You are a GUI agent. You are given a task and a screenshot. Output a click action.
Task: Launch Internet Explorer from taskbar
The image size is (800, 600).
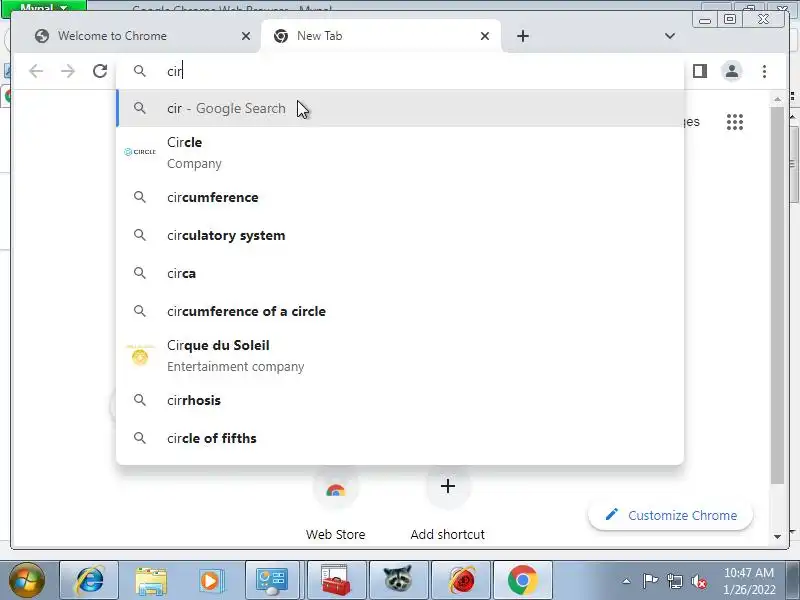coord(89,580)
